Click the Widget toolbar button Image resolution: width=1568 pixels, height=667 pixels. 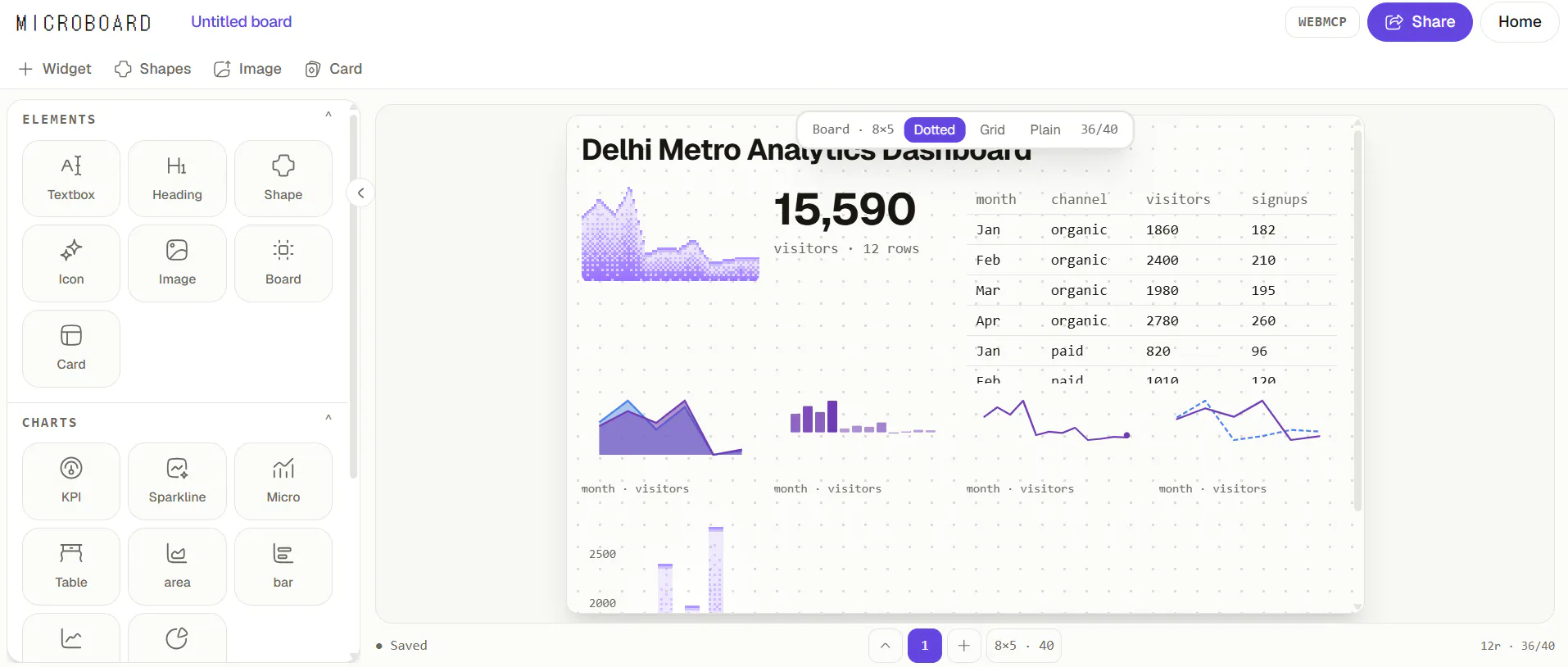(55, 69)
